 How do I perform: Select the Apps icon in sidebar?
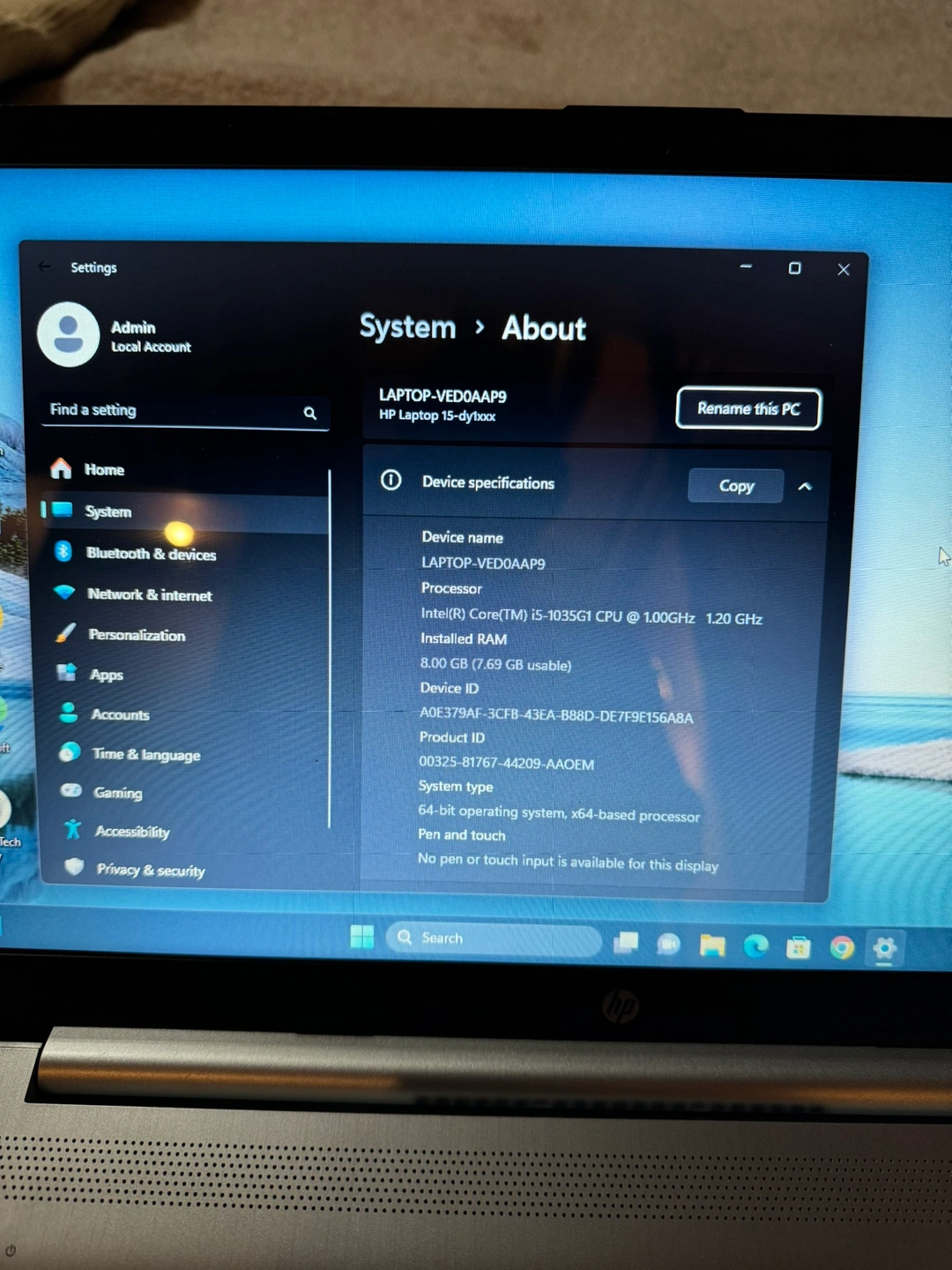[67, 673]
